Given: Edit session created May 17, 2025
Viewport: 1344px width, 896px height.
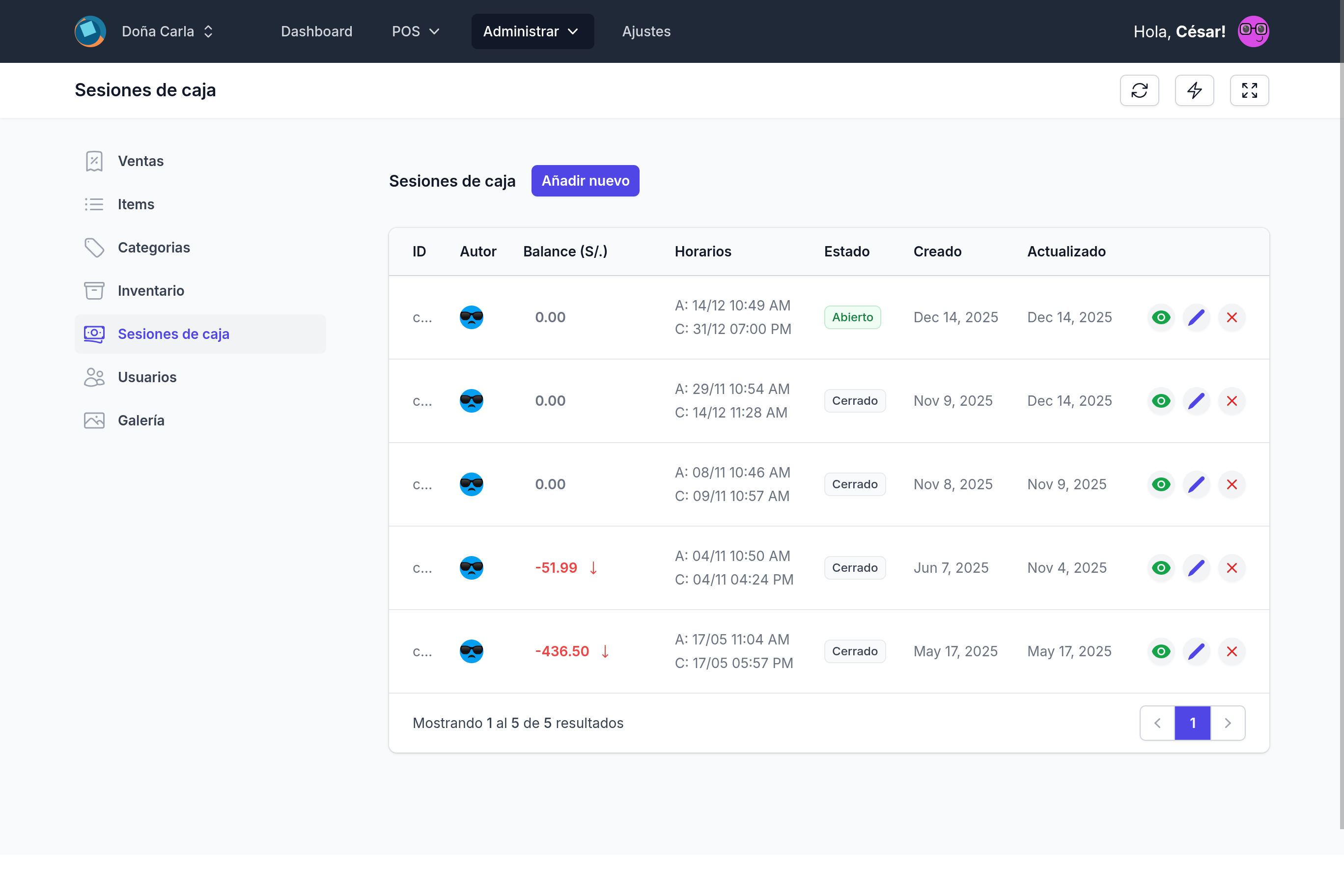Looking at the screenshot, I should pyautogui.click(x=1196, y=651).
